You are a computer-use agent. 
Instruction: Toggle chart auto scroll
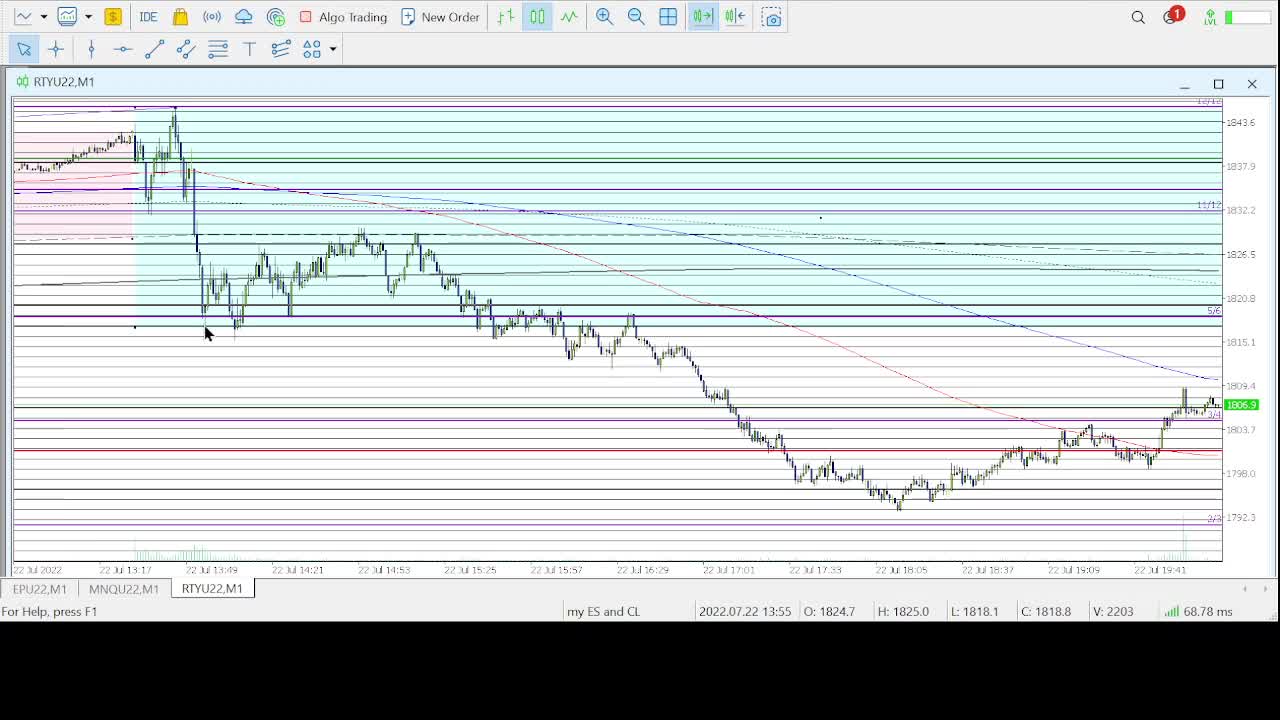tap(703, 17)
